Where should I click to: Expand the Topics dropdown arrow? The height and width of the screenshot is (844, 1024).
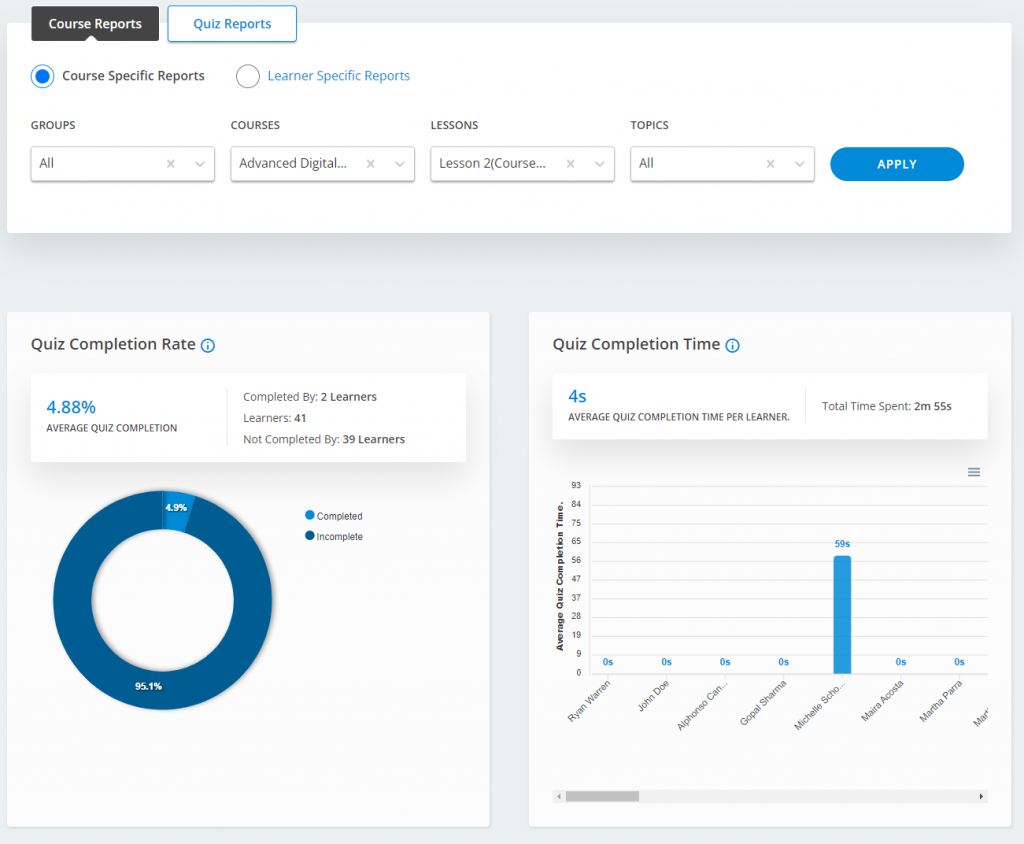click(x=799, y=164)
